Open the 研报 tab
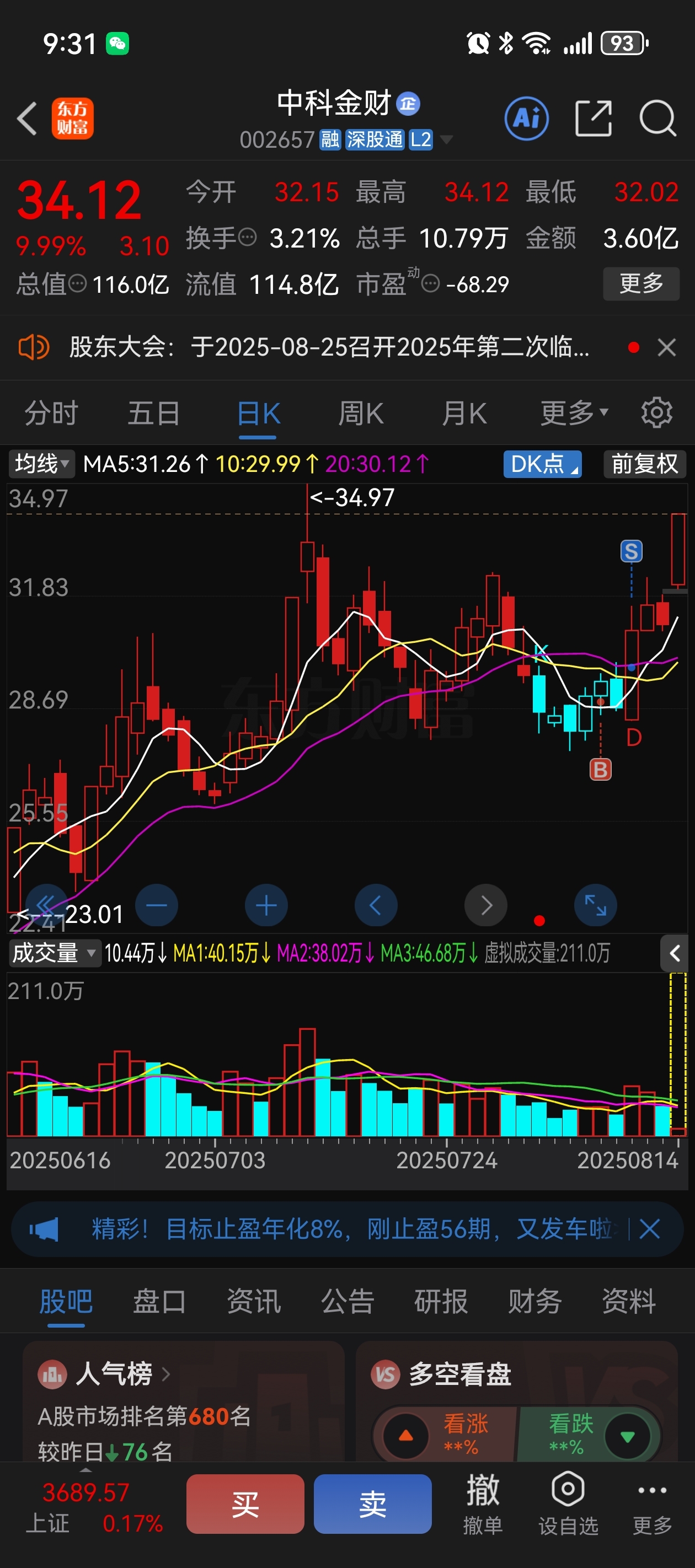695x1568 pixels. pyautogui.click(x=441, y=1302)
